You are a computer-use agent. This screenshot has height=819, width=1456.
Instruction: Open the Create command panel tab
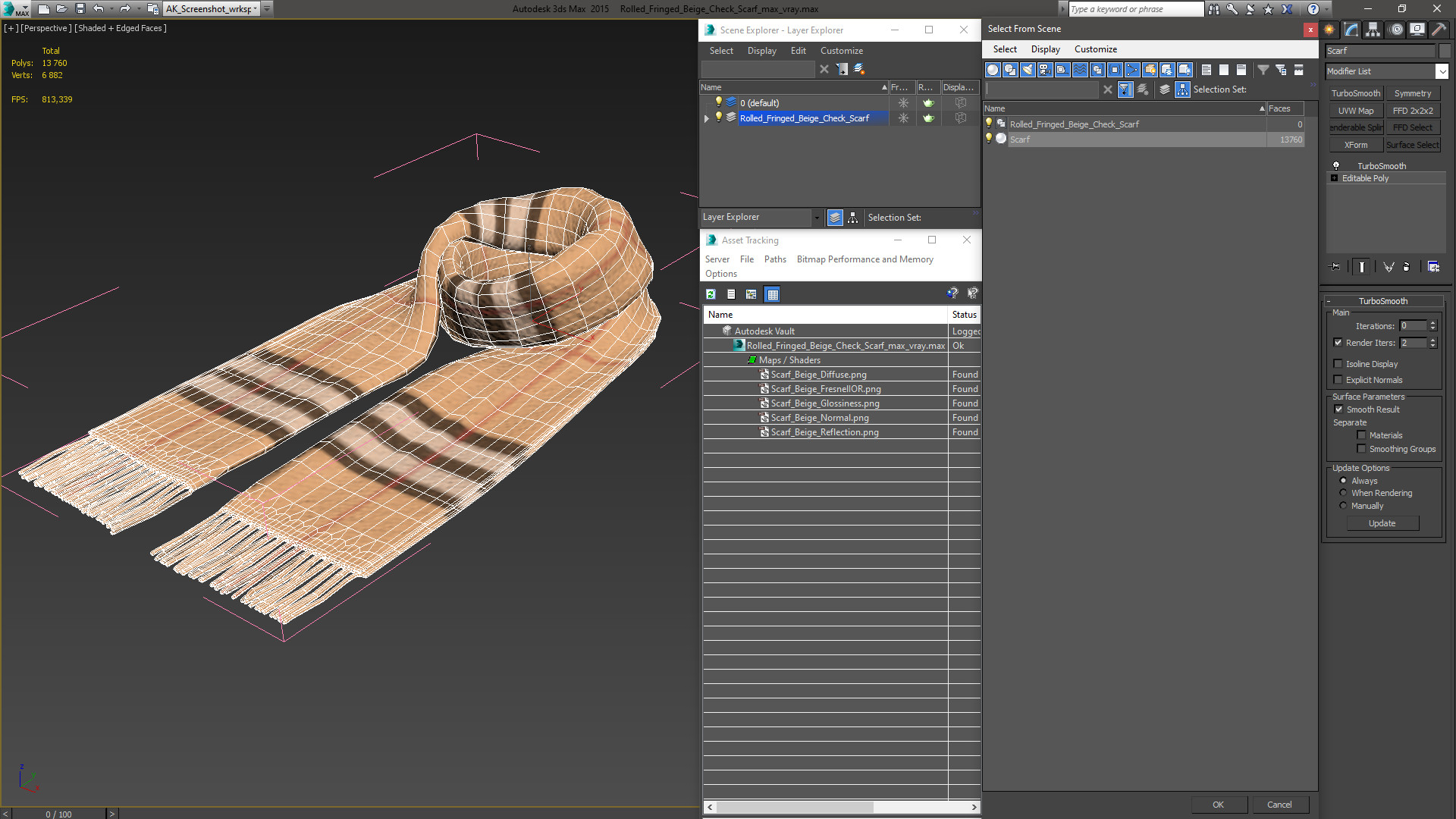(1329, 30)
